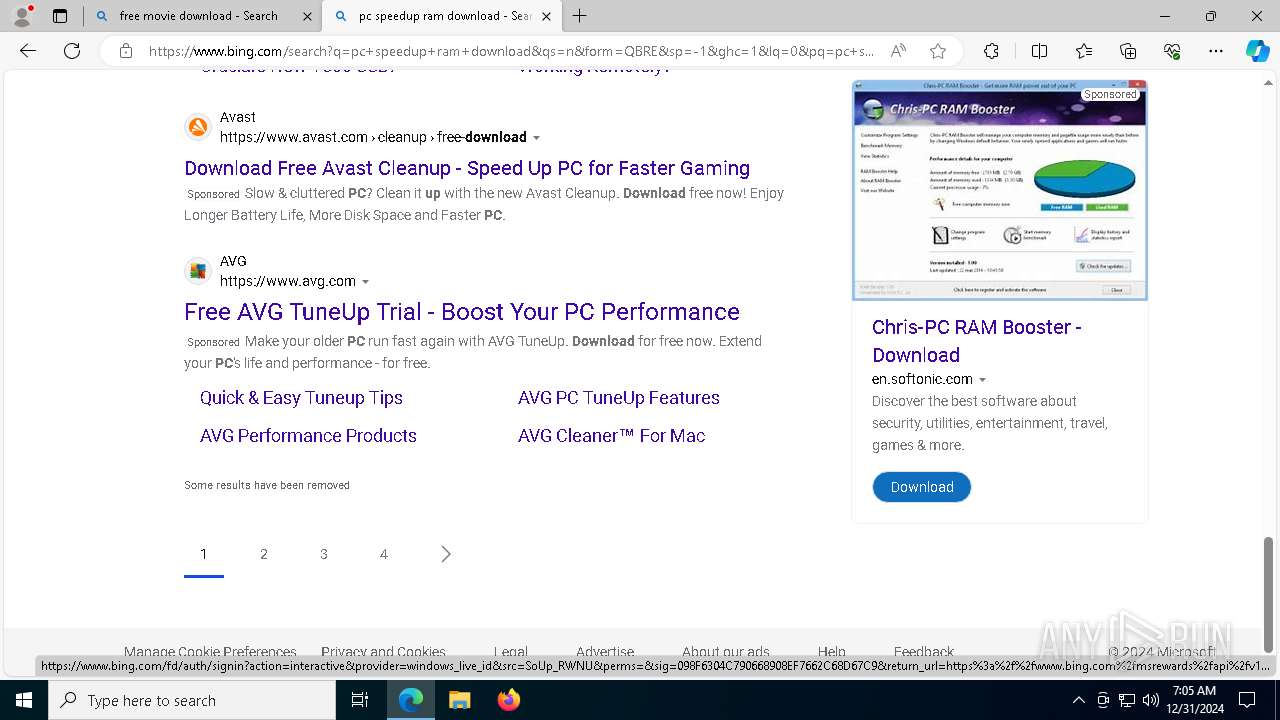Open the Copilot sidebar icon
This screenshot has width=1280, height=720.
(1257, 51)
